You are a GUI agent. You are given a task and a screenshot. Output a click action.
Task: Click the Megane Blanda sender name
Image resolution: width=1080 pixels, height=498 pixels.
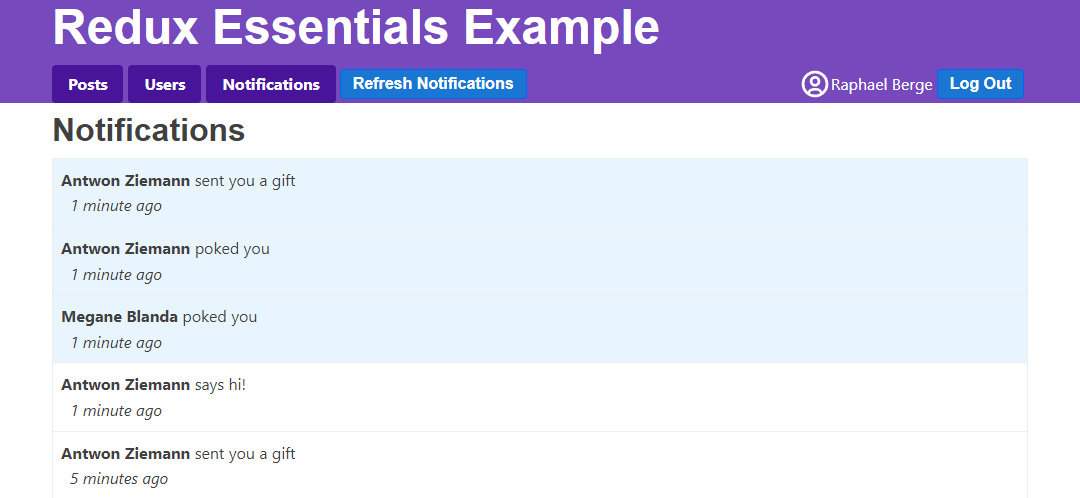pos(119,317)
